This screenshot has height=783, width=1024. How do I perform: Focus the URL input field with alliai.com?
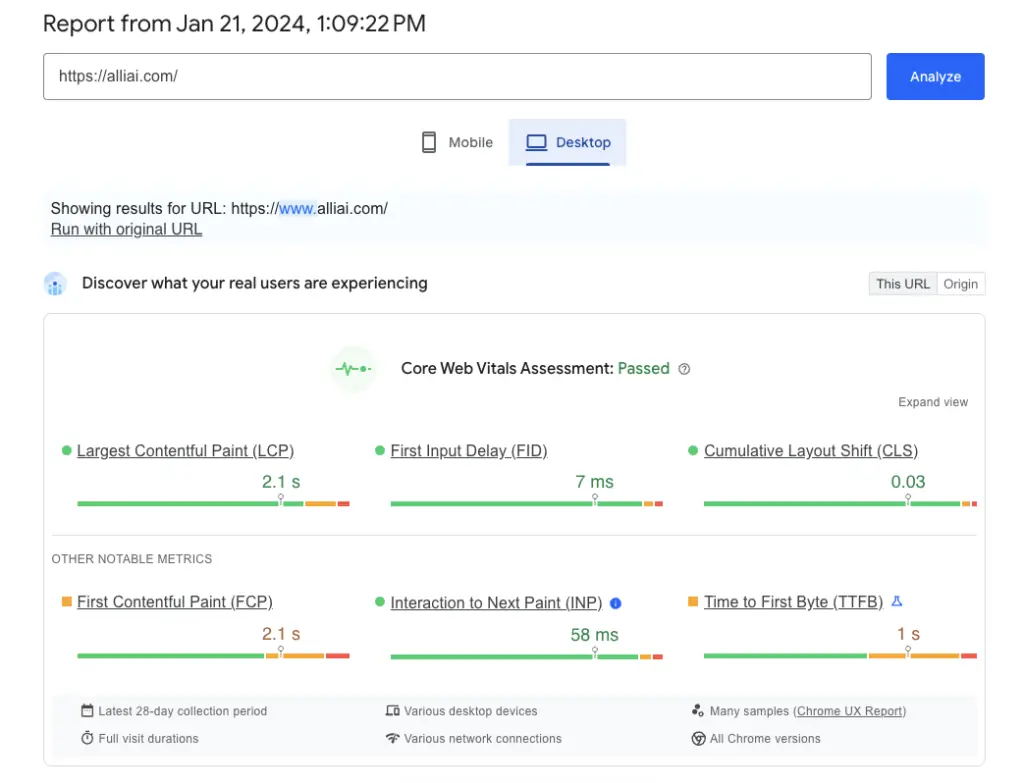point(457,76)
